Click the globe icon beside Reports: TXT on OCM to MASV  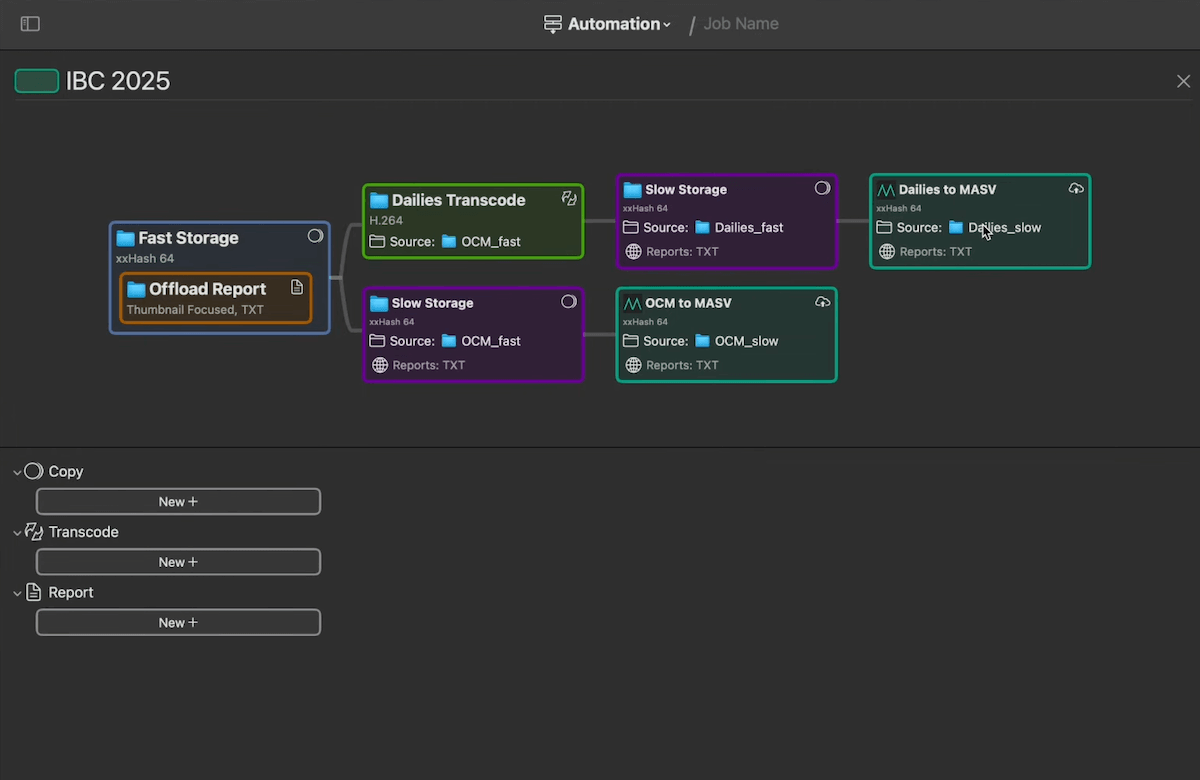coord(633,365)
